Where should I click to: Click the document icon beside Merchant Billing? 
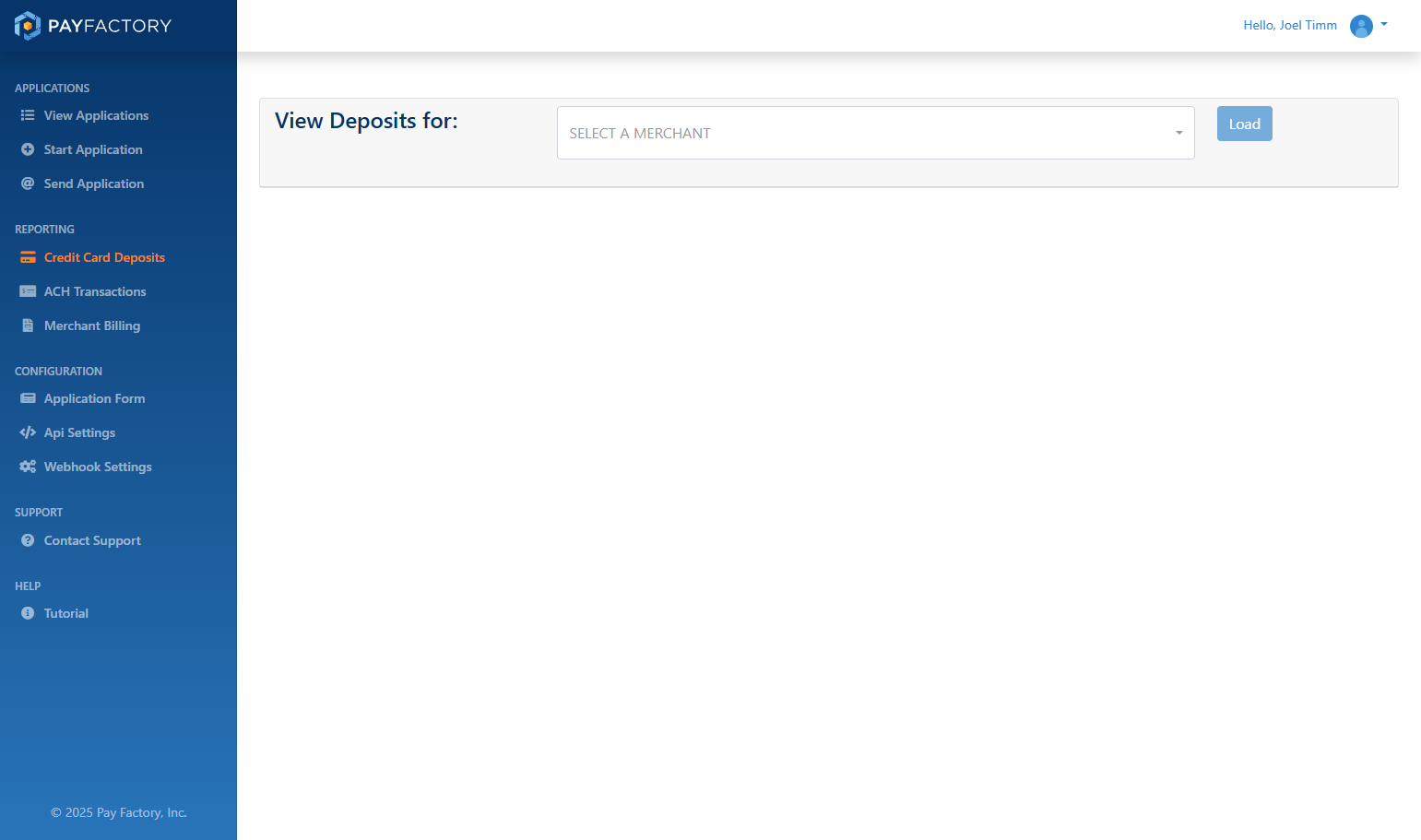point(28,325)
